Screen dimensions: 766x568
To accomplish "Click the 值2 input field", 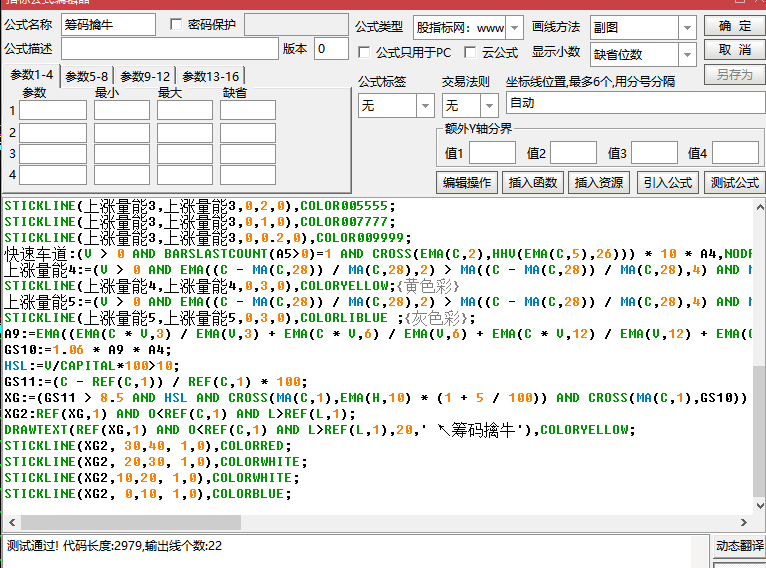I will pyautogui.click(x=574, y=153).
